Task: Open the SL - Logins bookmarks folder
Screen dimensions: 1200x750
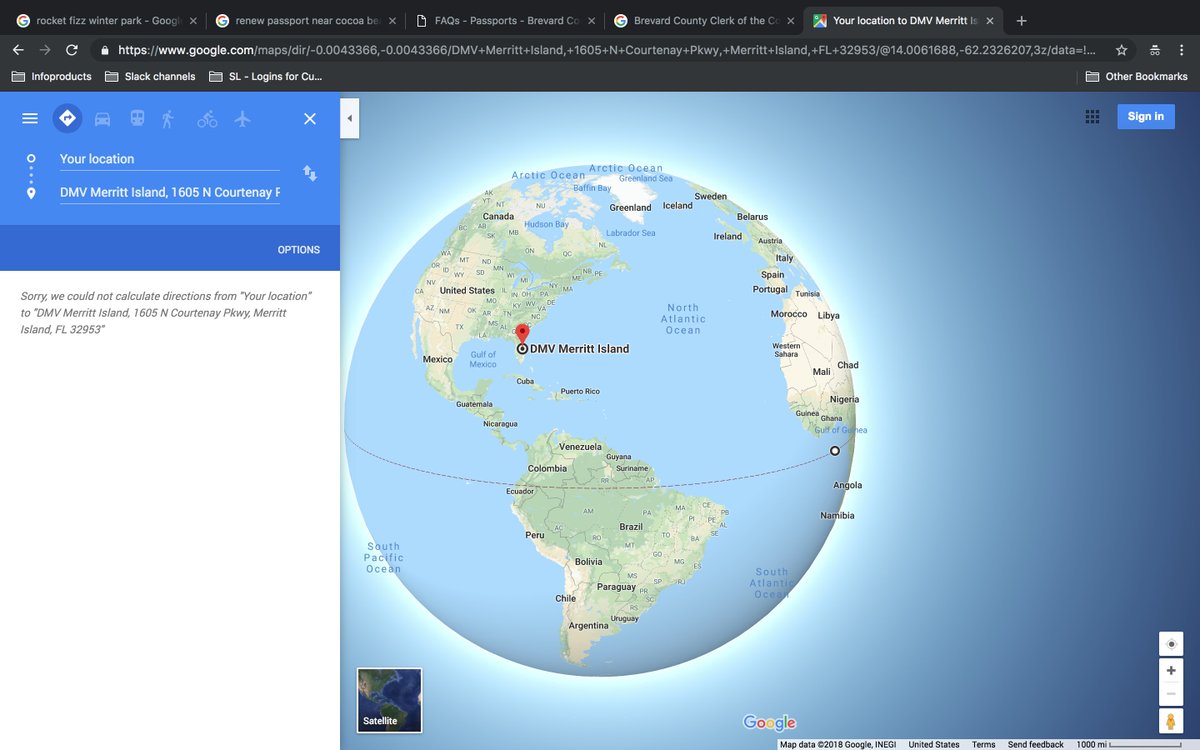Action: tap(266, 76)
